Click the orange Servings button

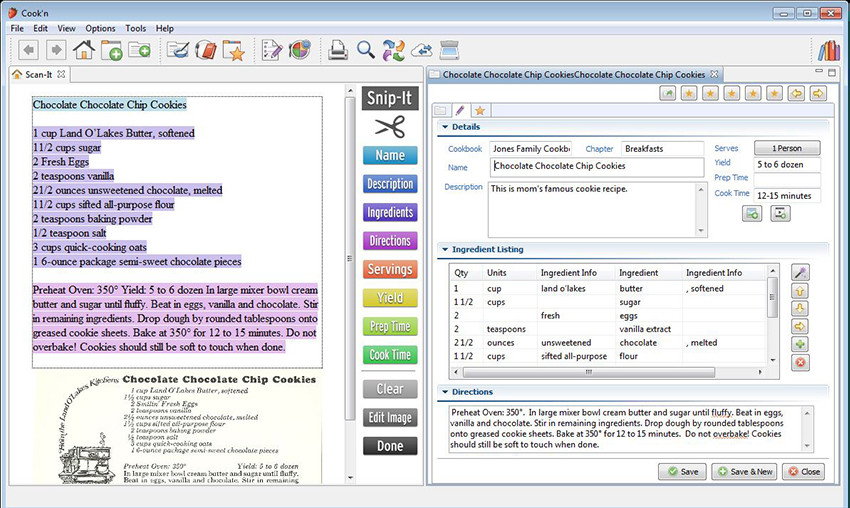click(x=390, y=269)
